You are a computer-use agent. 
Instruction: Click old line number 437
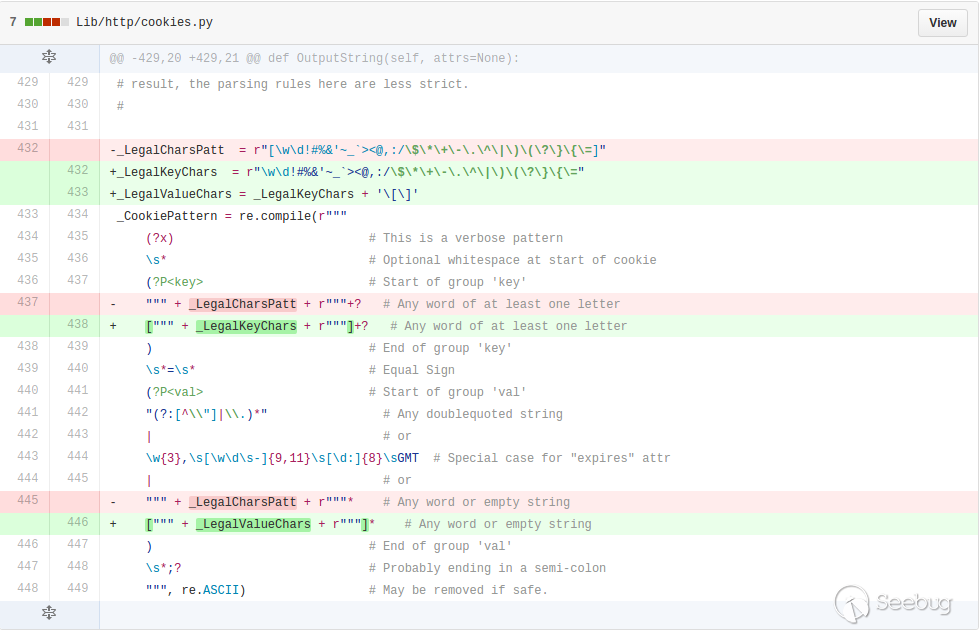(28, 302)
